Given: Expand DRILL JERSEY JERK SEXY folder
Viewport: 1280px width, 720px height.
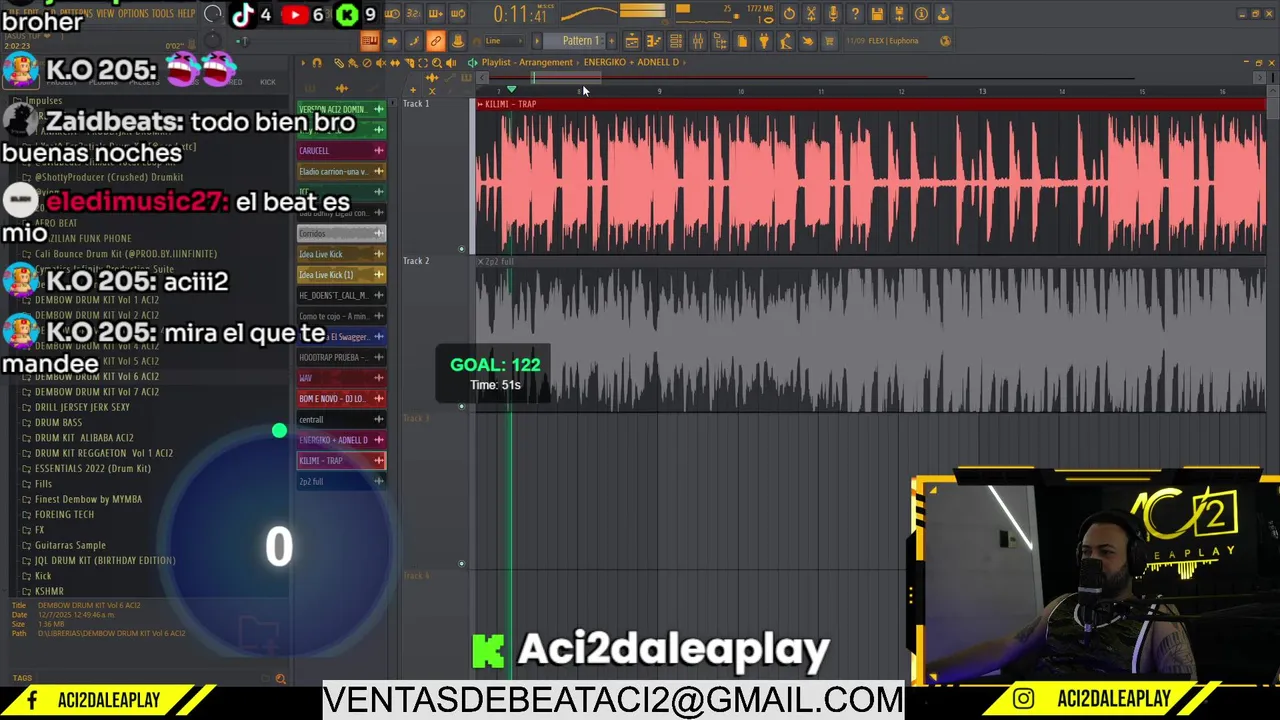Looking at the screenshot, I should pos(82,407).
